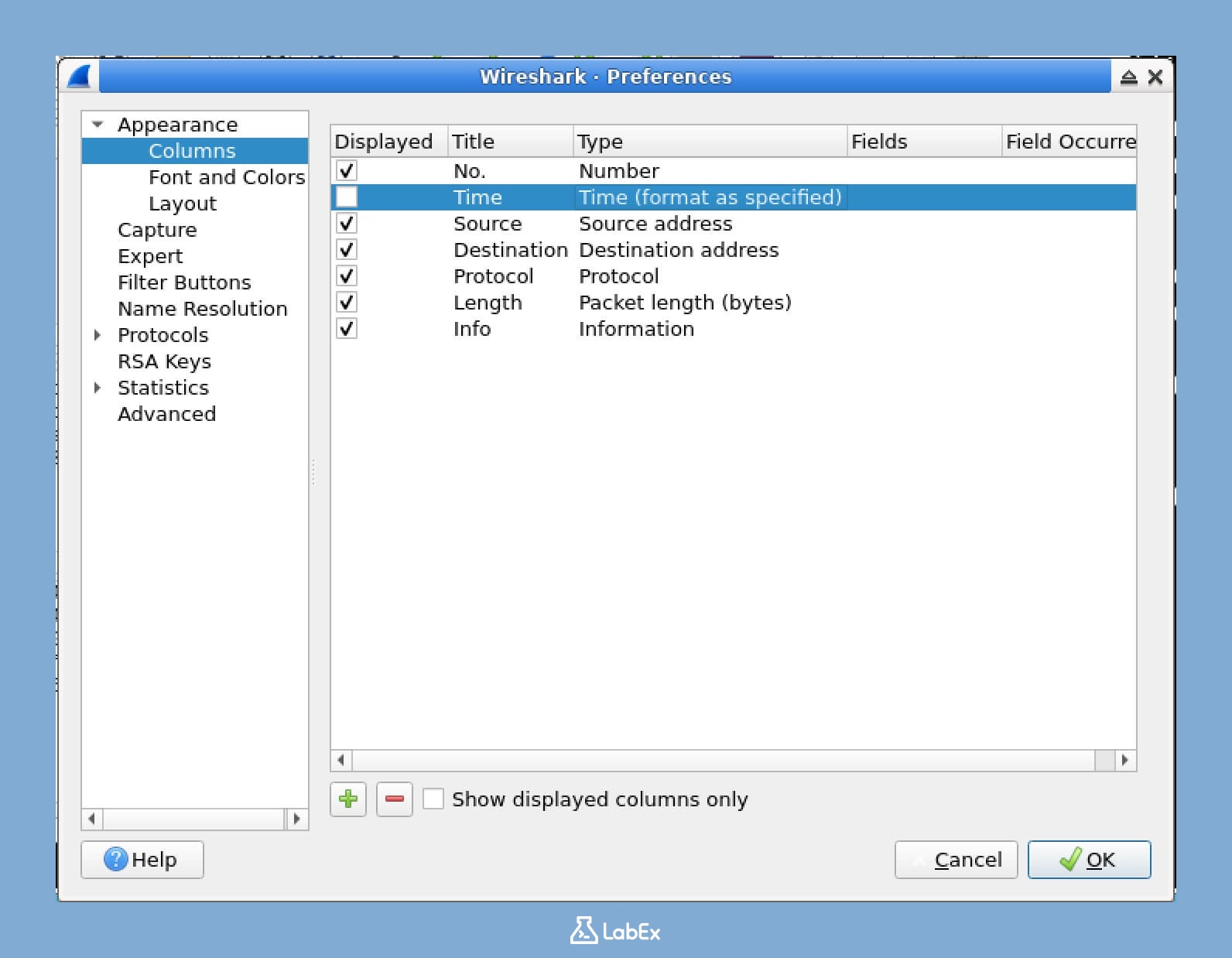Image resolution: width=1232 pixels, height=958 pixels.
Task: Click the Cancel button
Action: 956,860
